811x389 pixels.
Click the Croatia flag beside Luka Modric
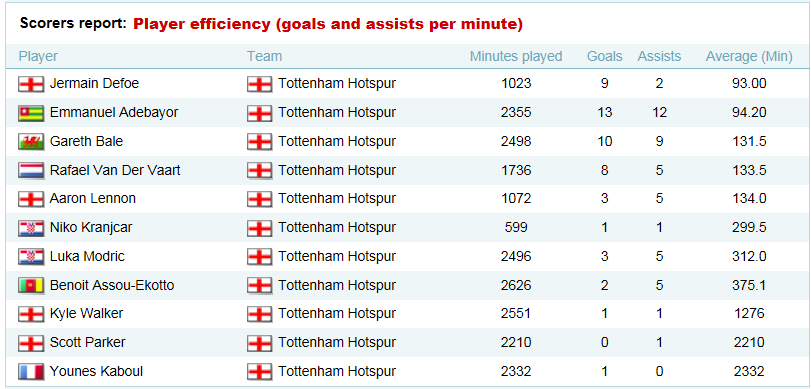[x=31, y=257]
